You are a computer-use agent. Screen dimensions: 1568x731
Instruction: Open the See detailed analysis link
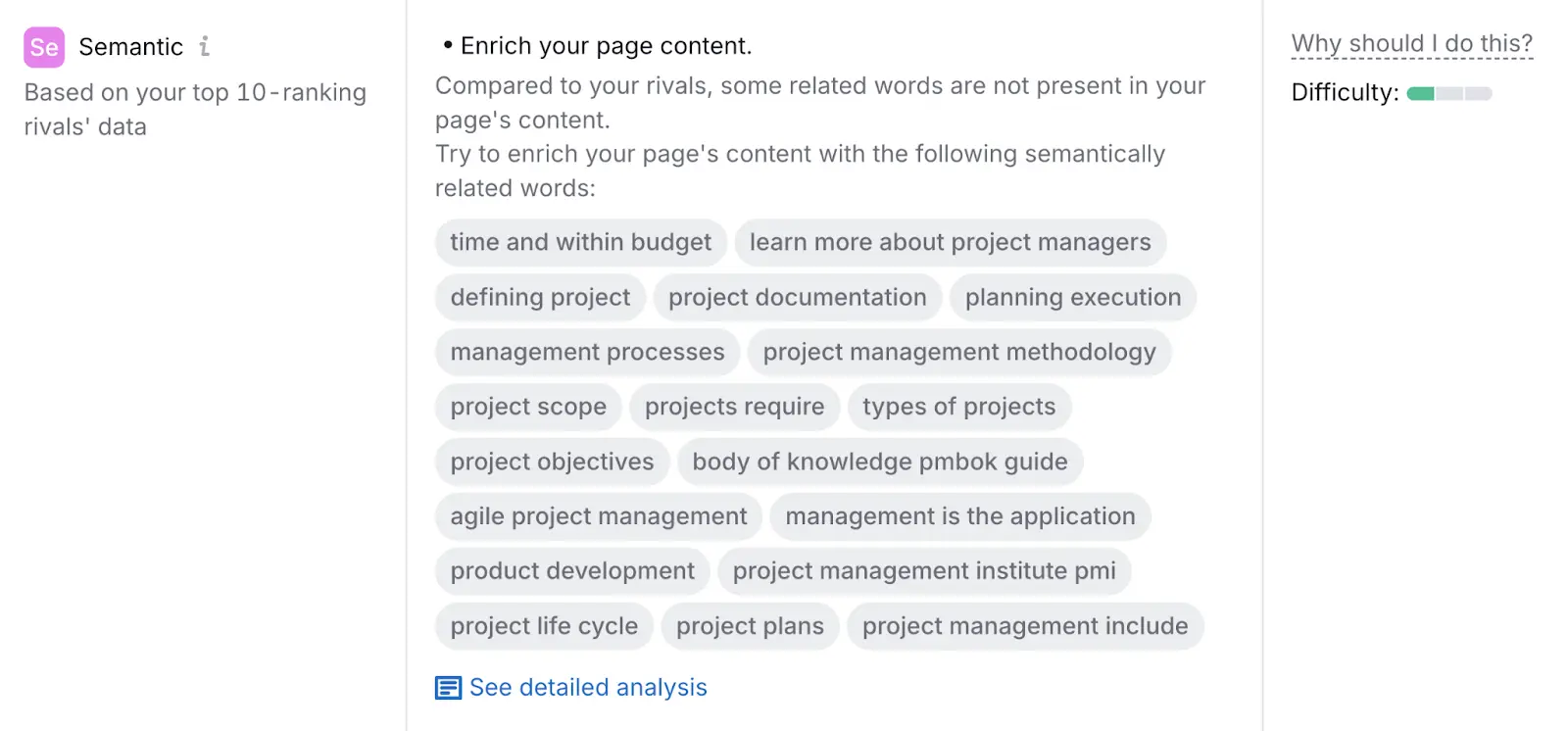click(587, 687)
